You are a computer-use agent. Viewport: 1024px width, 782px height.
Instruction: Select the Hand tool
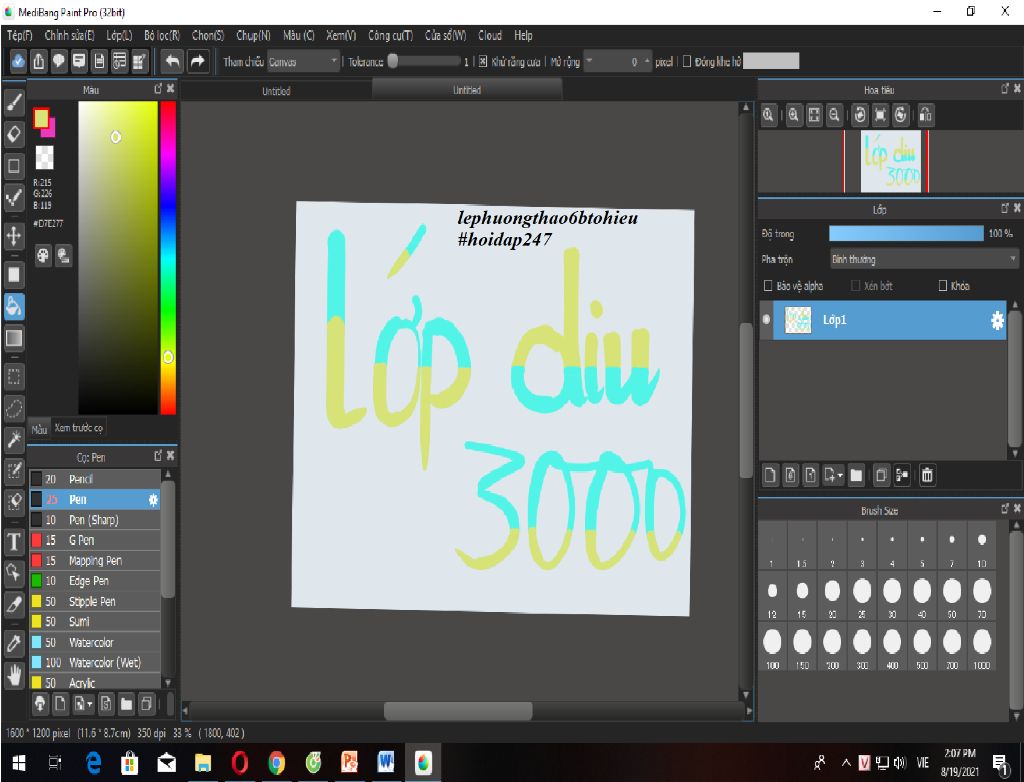[x=14, y=675]
